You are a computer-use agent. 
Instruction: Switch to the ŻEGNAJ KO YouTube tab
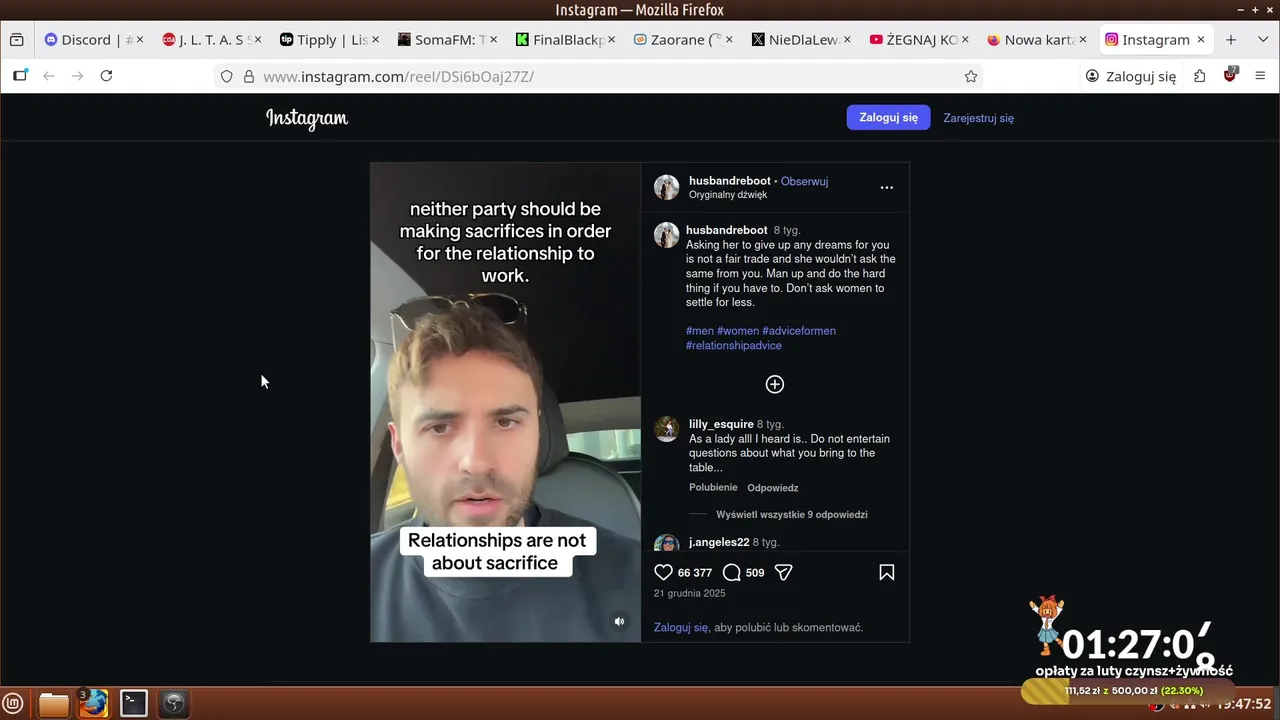point(919,40)
